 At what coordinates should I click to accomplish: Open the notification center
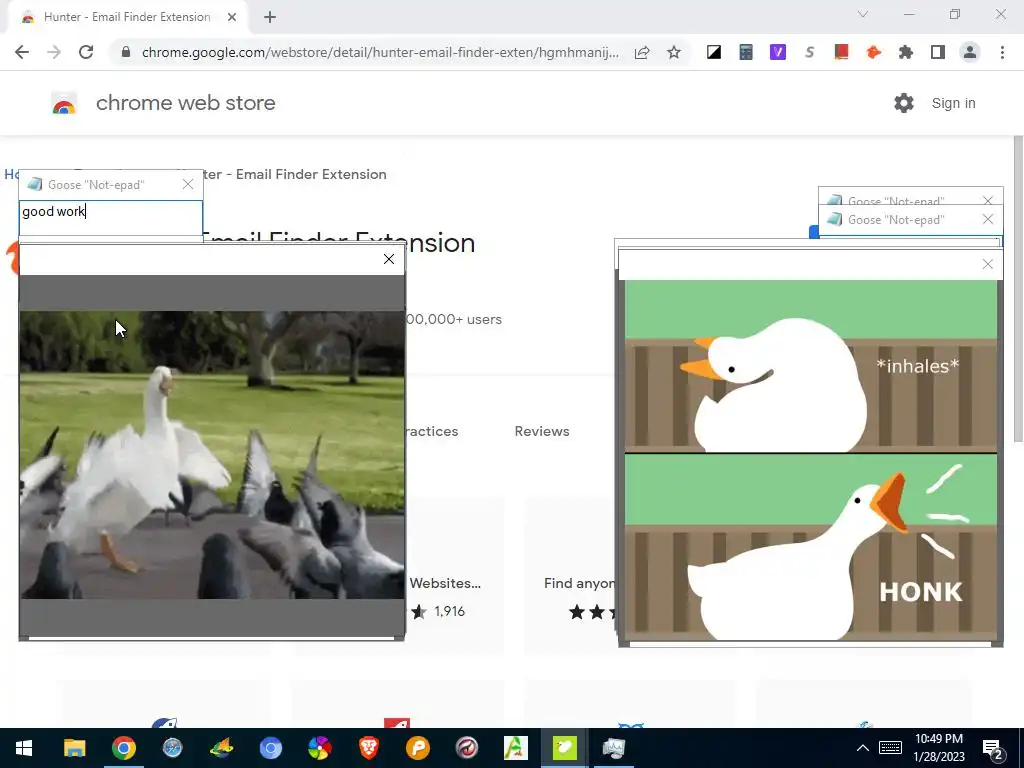click(x=992, y=748)
